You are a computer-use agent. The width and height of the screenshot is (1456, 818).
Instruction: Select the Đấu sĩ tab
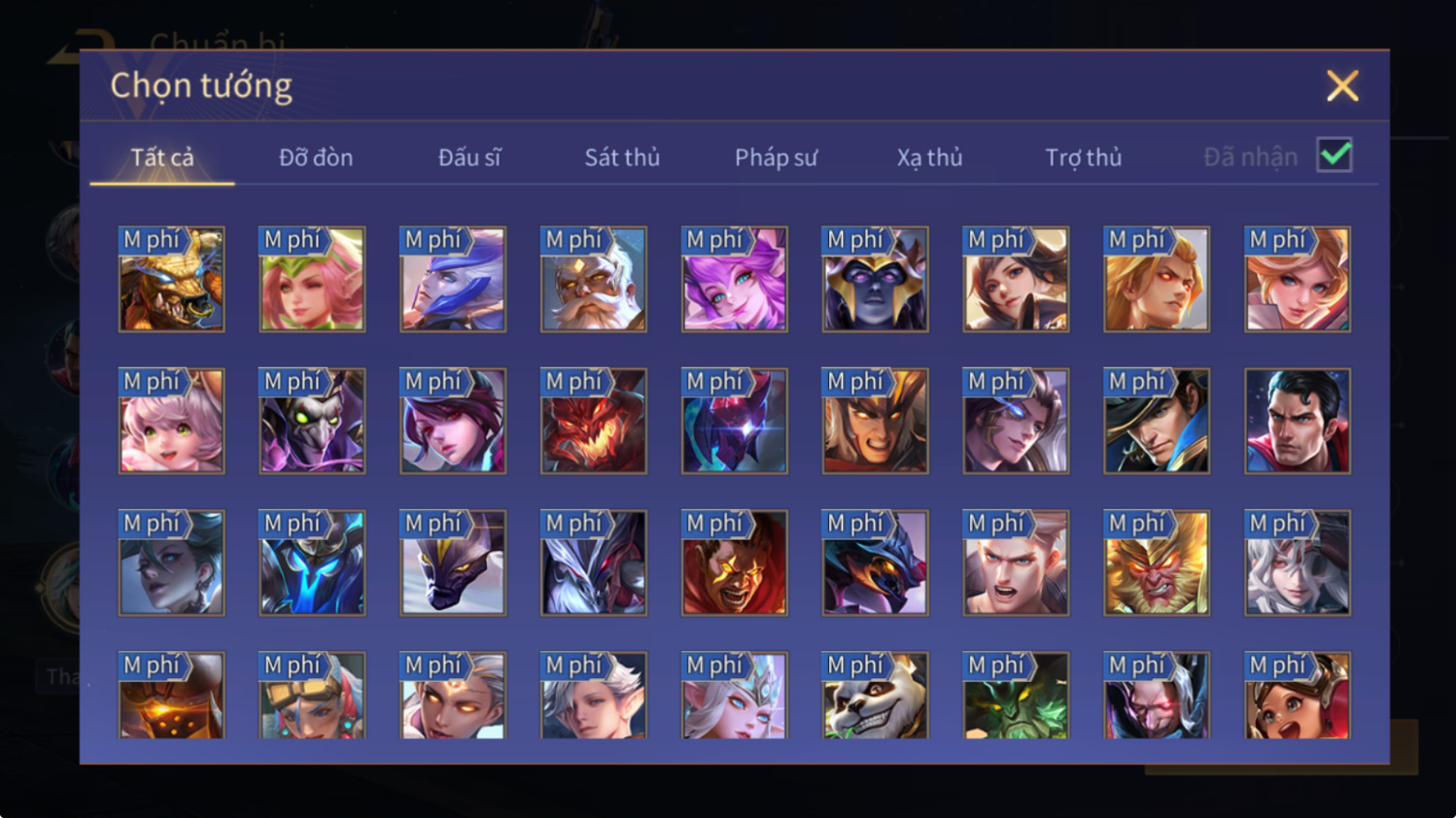[x=469, y=157]
